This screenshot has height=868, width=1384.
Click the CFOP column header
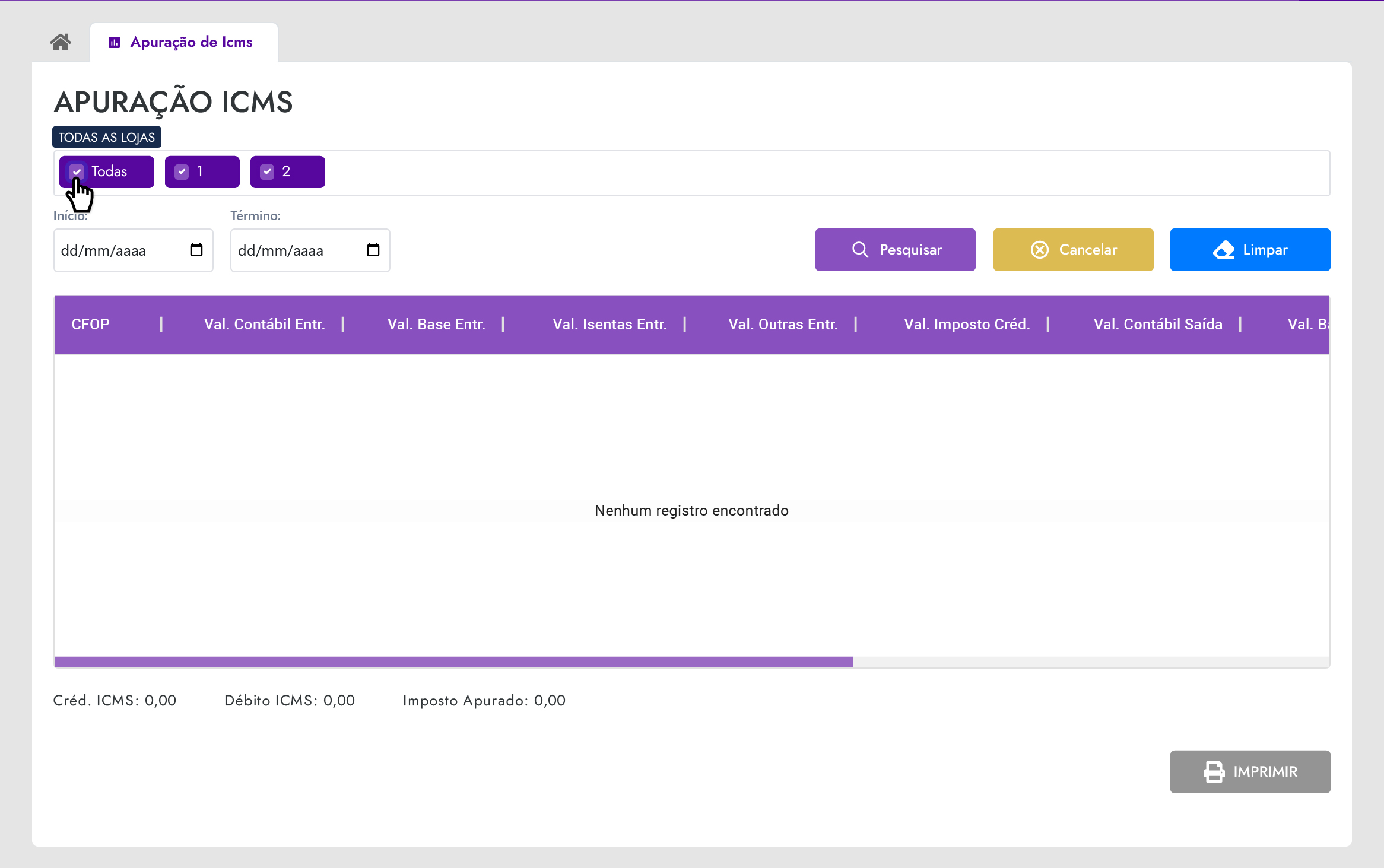click(91, 325)
